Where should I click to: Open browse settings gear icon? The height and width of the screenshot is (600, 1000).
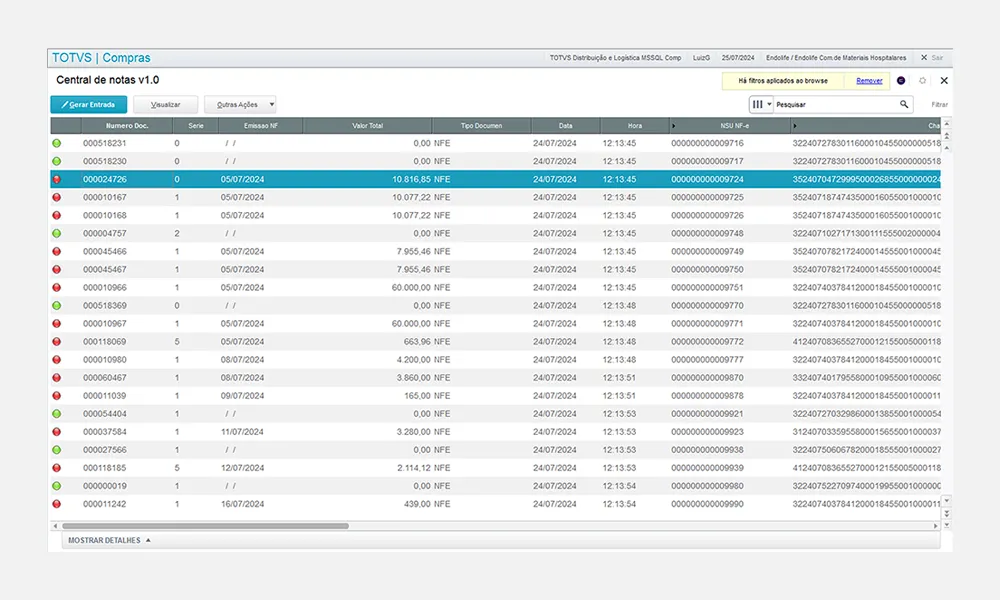[922, 81]
